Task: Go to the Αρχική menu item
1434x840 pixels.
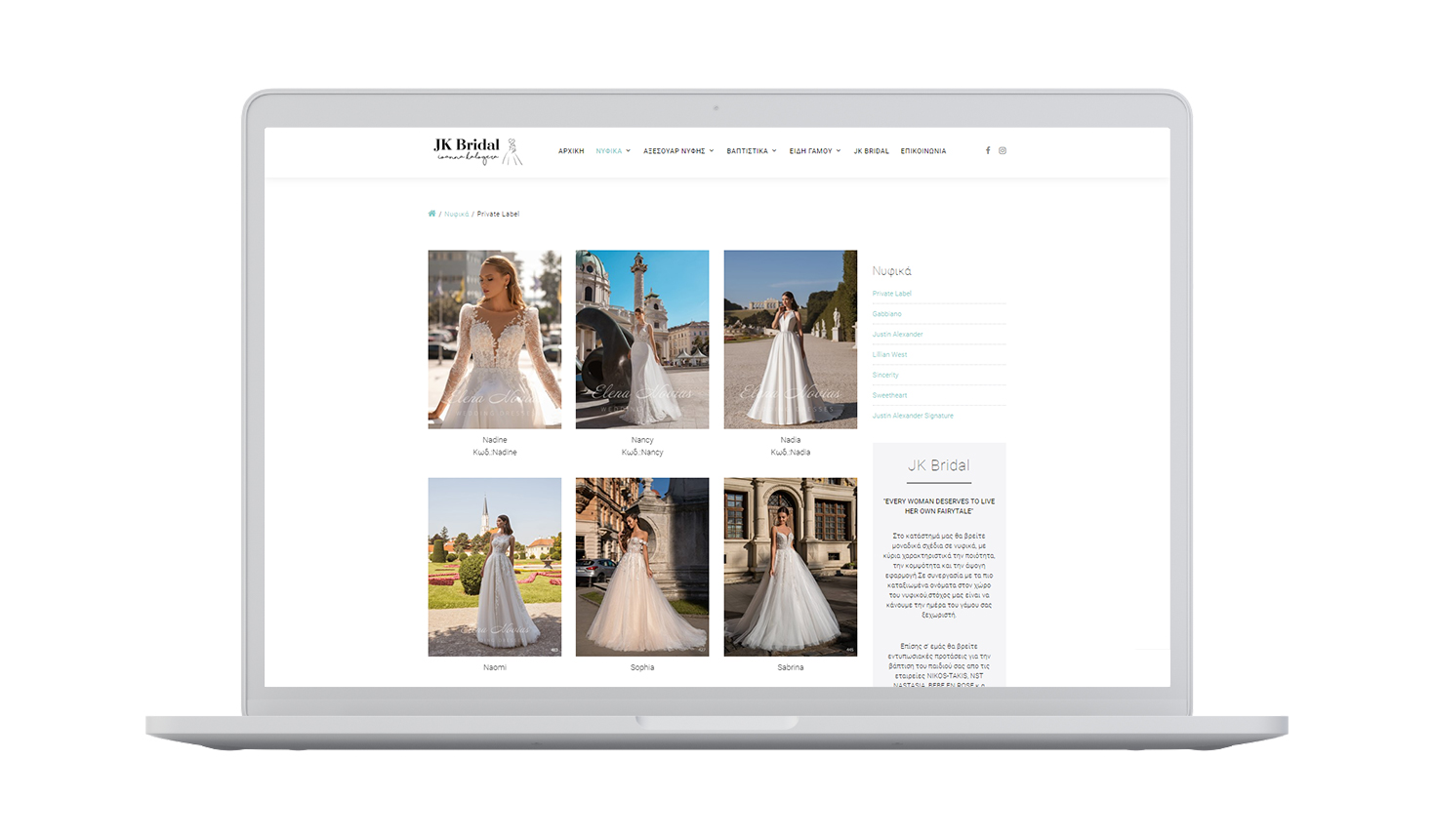Action: tap(571, 151)
